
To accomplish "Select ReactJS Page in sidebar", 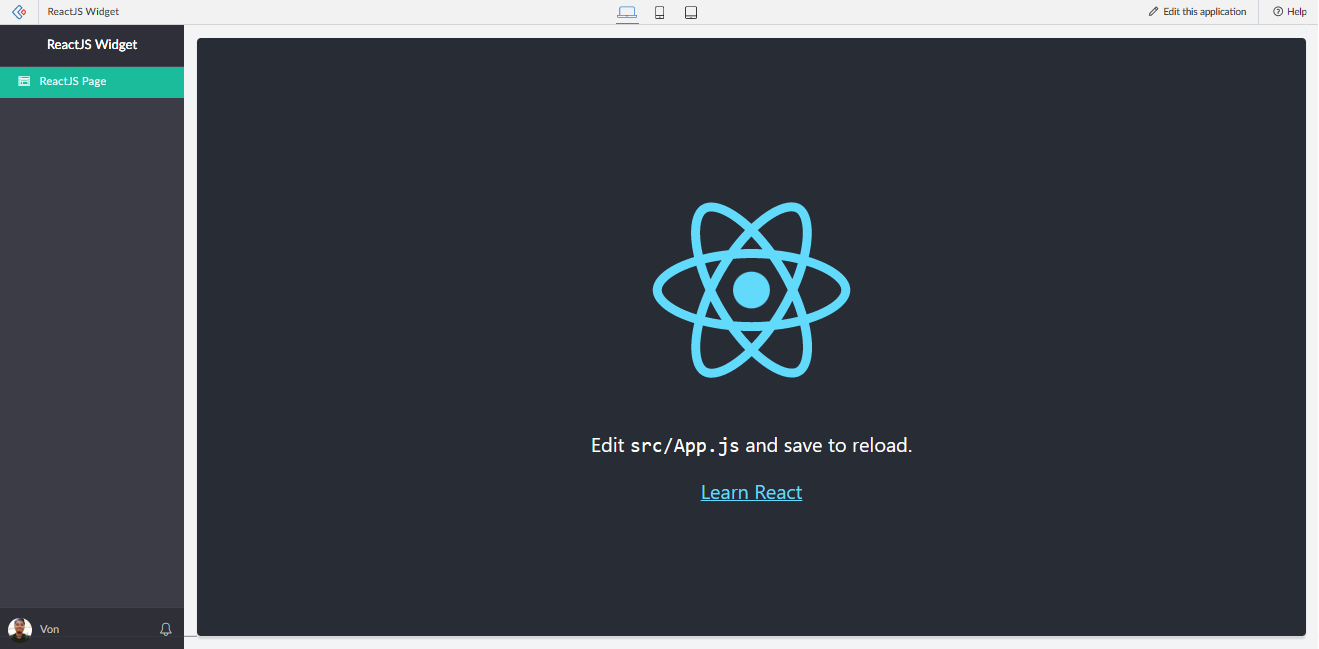I will point(92,82).
